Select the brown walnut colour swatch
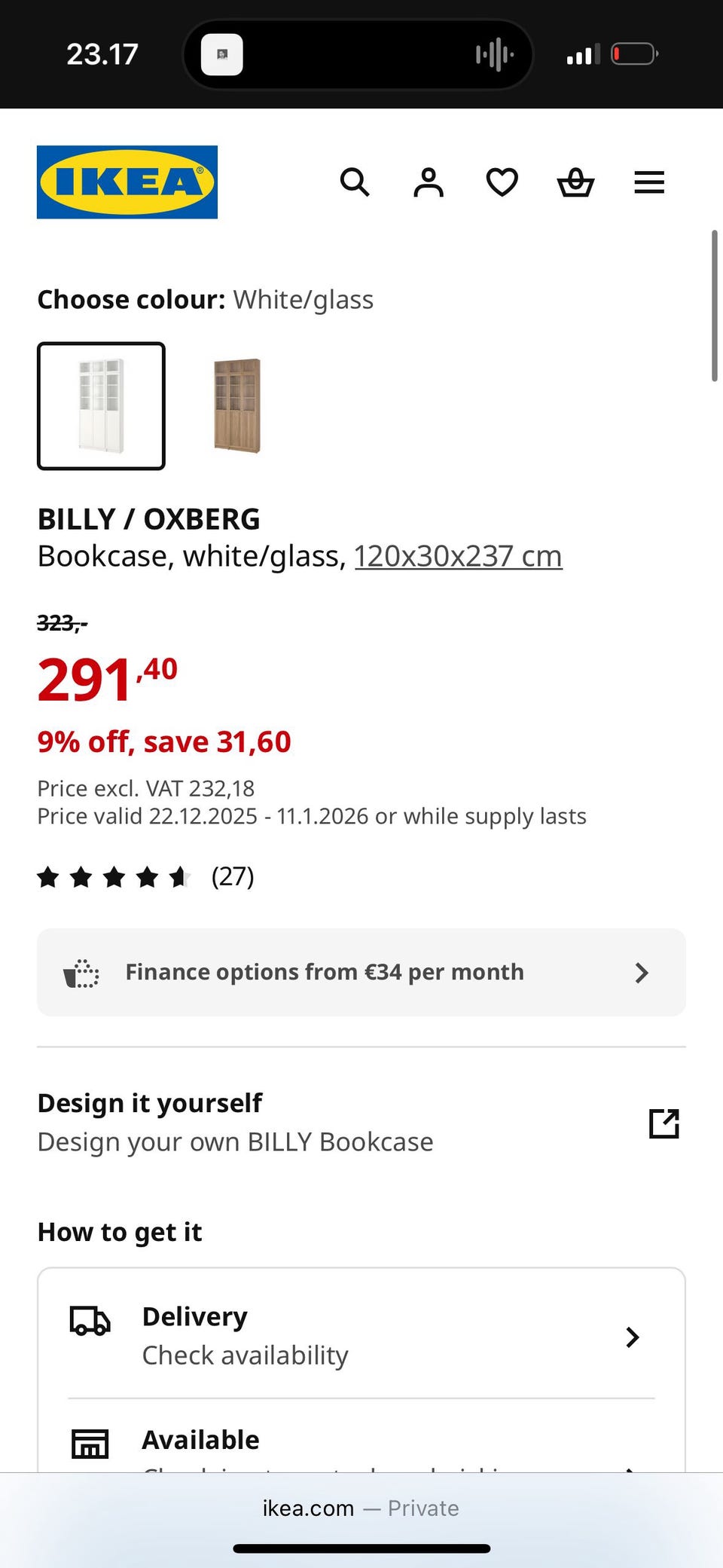Image resolution: width=723 pixels, height=1568 pixels. pos(237,406)
